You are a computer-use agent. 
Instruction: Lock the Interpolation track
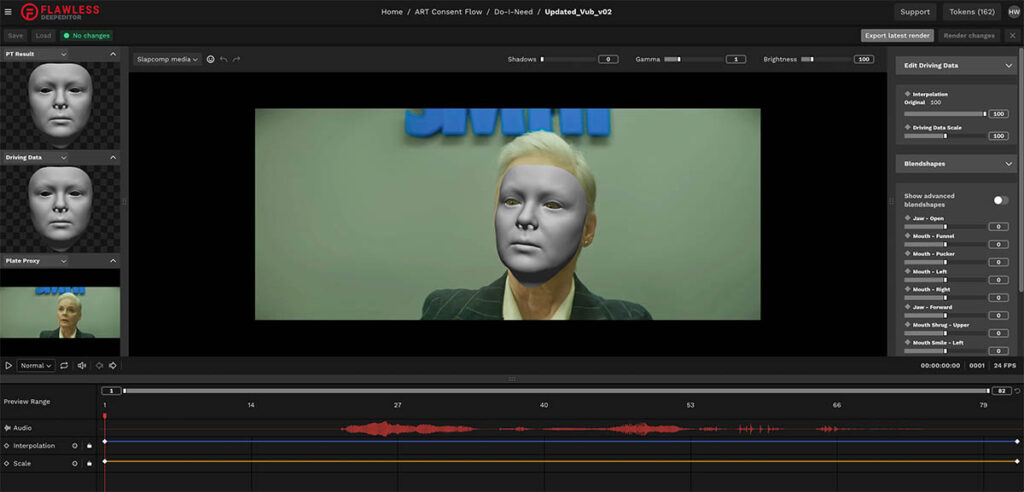[89, 446]
